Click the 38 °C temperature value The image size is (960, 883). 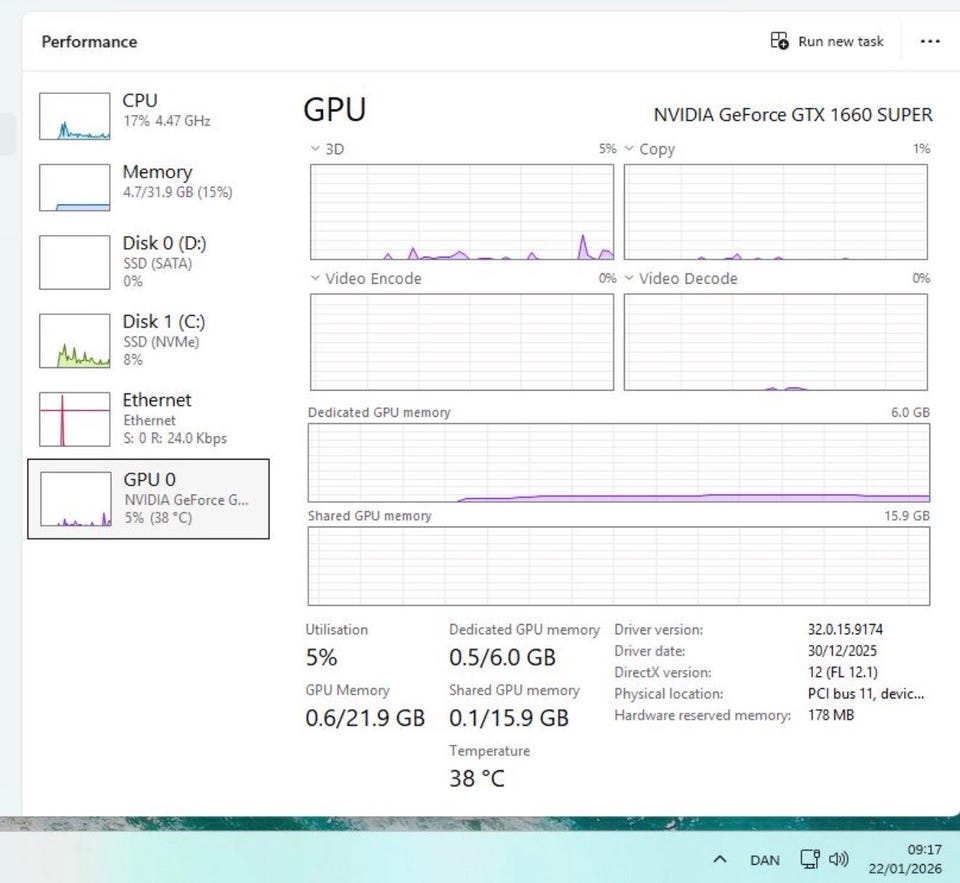pyautogui.click(x=477, y=778)
